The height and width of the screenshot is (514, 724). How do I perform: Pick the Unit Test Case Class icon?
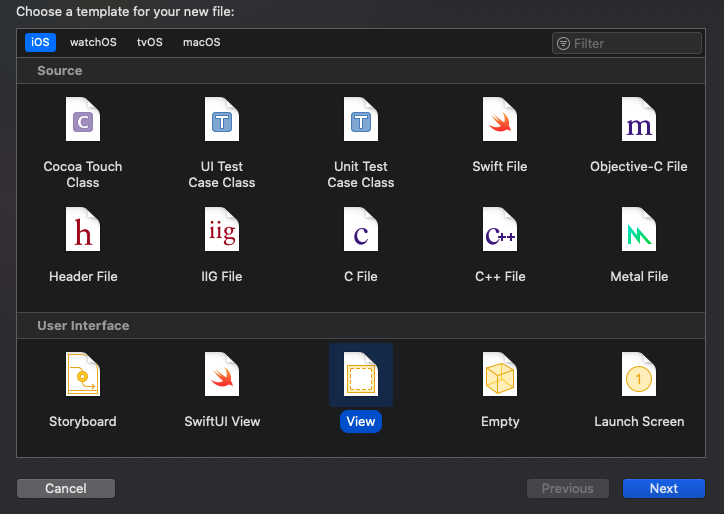(361, 119)
